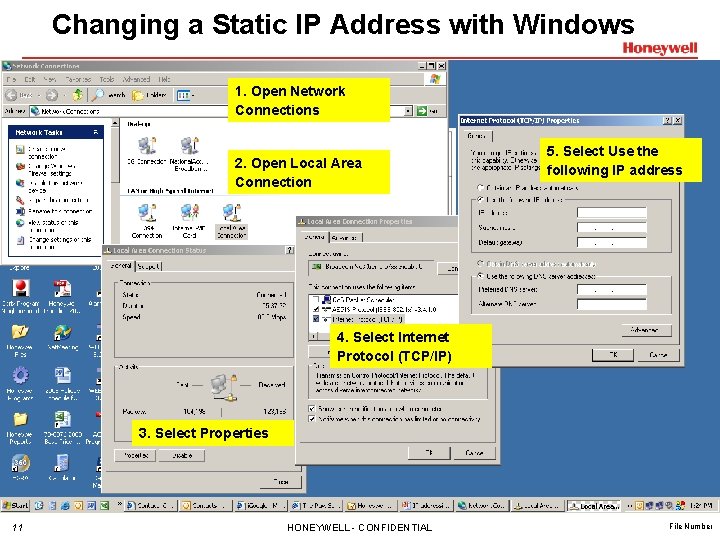The width and height of the screenshot is (720, 540).
Task: Open the File menu in Network Connections
Action: point(11,79)
